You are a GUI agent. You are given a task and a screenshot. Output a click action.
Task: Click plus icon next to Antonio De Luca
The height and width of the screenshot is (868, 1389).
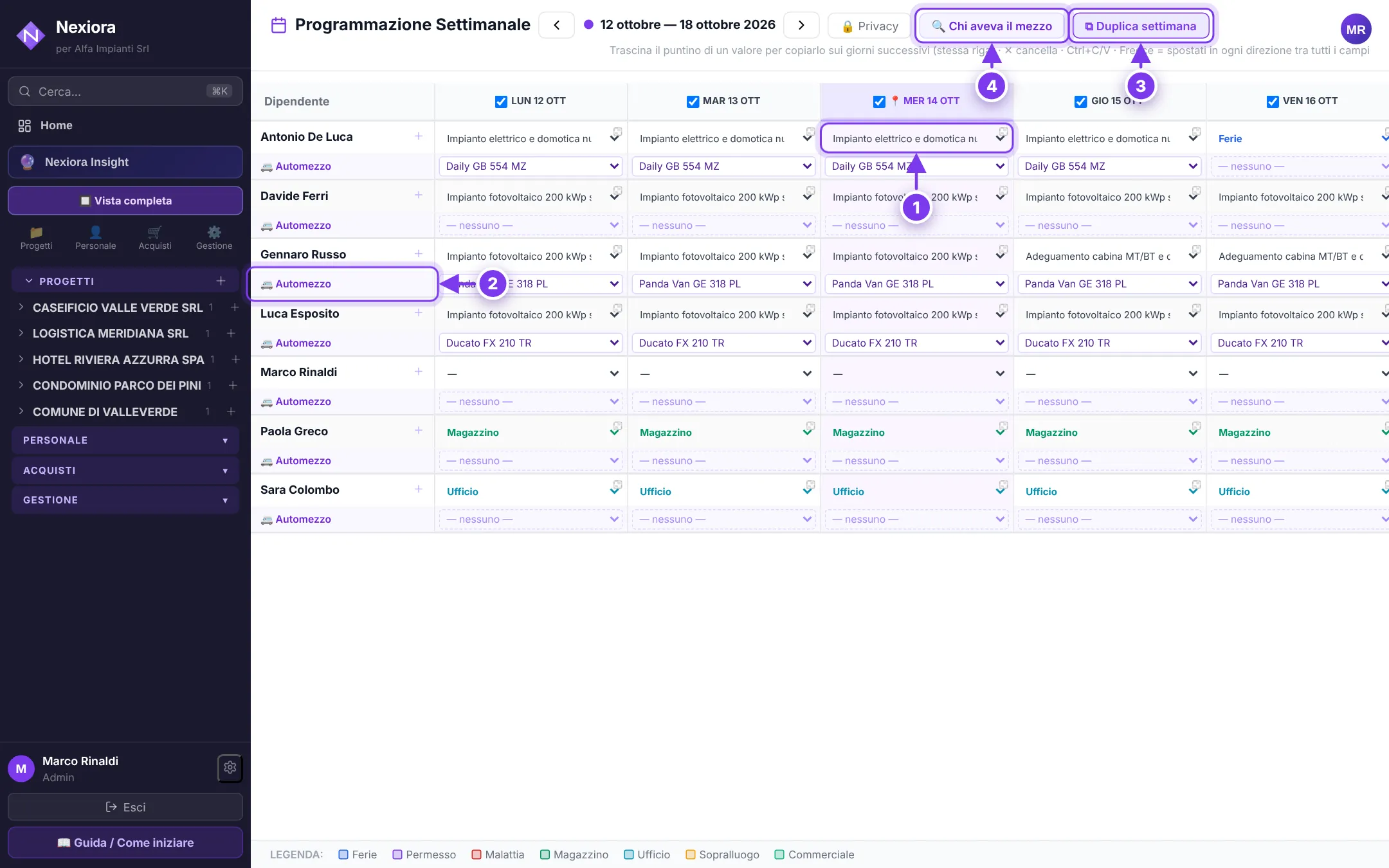[419, 136]
